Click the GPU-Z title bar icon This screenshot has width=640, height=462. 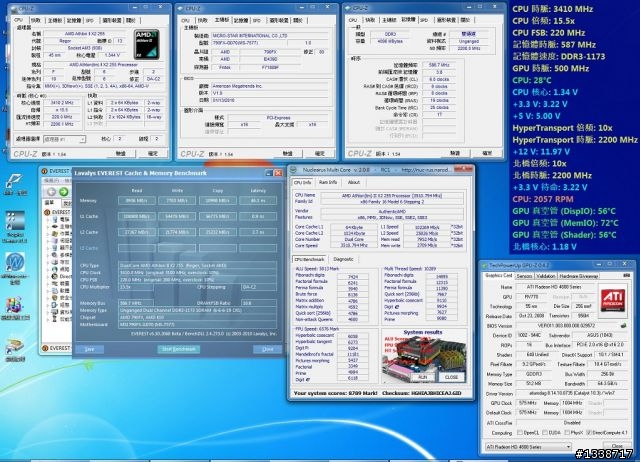[485, 265]
